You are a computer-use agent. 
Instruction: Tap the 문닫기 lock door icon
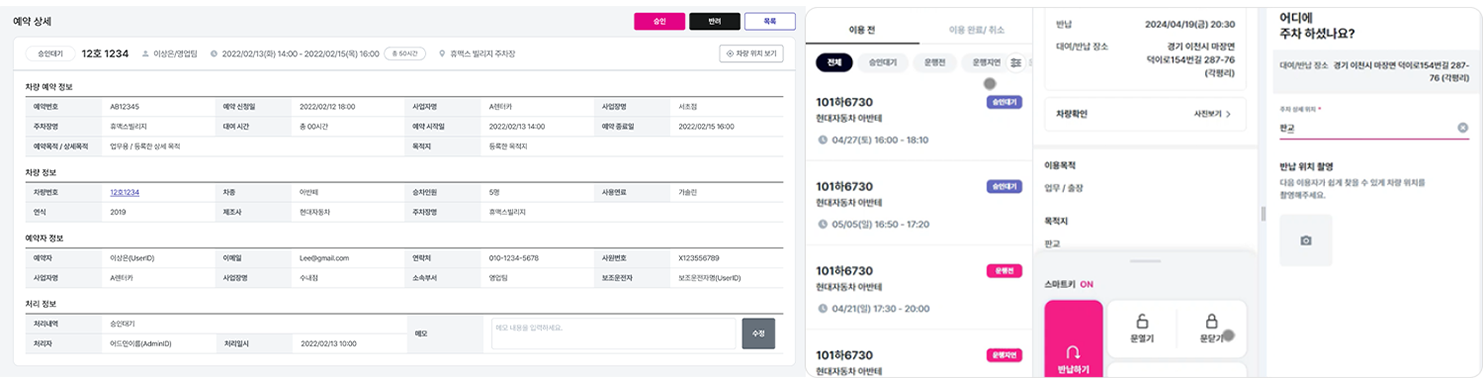pyautogui.click(x=1211, y=322)
